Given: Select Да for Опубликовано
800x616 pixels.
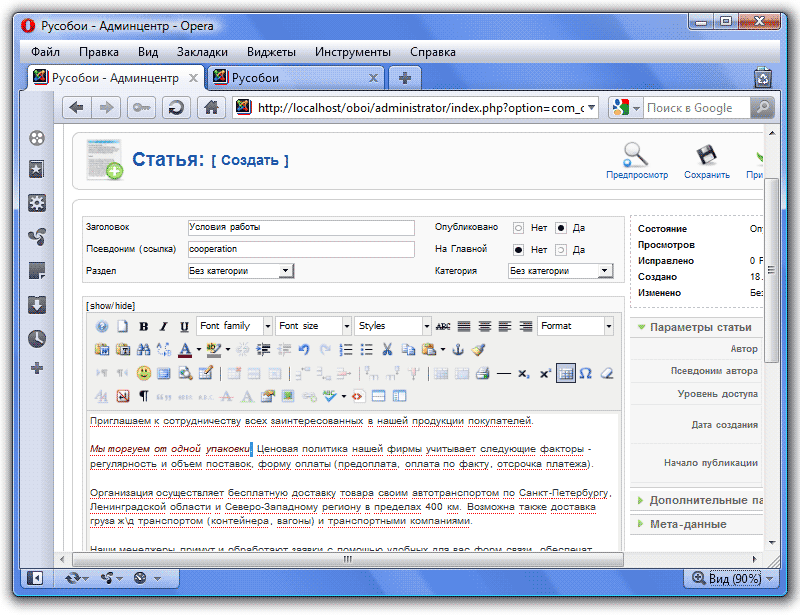Looking at the screenshot, I should 561,228.
